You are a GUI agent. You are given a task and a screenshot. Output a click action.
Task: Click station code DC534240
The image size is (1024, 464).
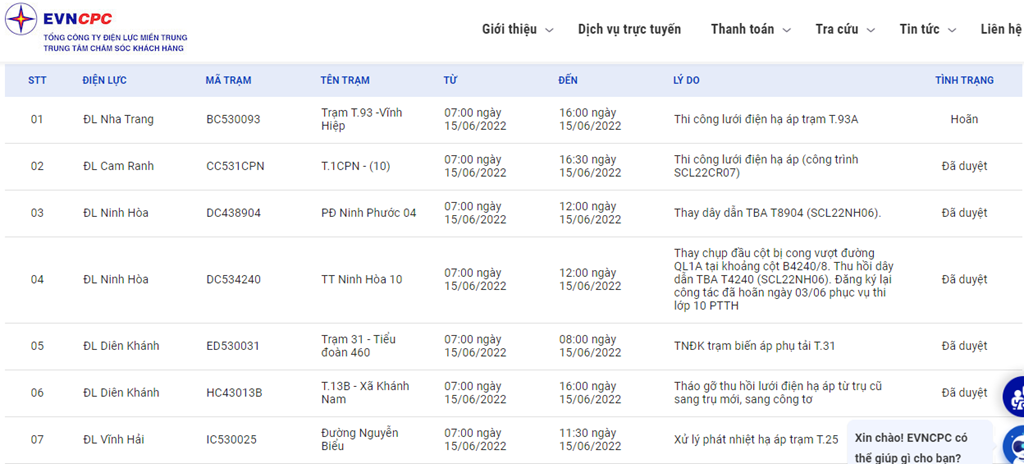point(233,280)
